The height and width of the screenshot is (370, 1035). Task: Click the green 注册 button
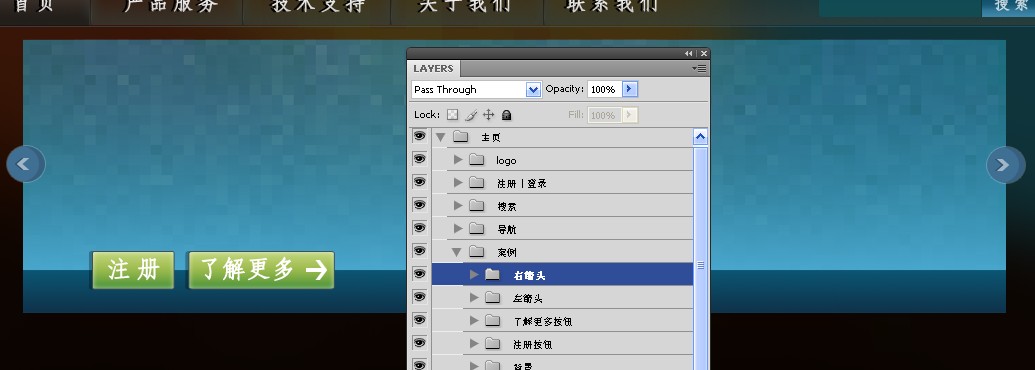coord(134,270)
